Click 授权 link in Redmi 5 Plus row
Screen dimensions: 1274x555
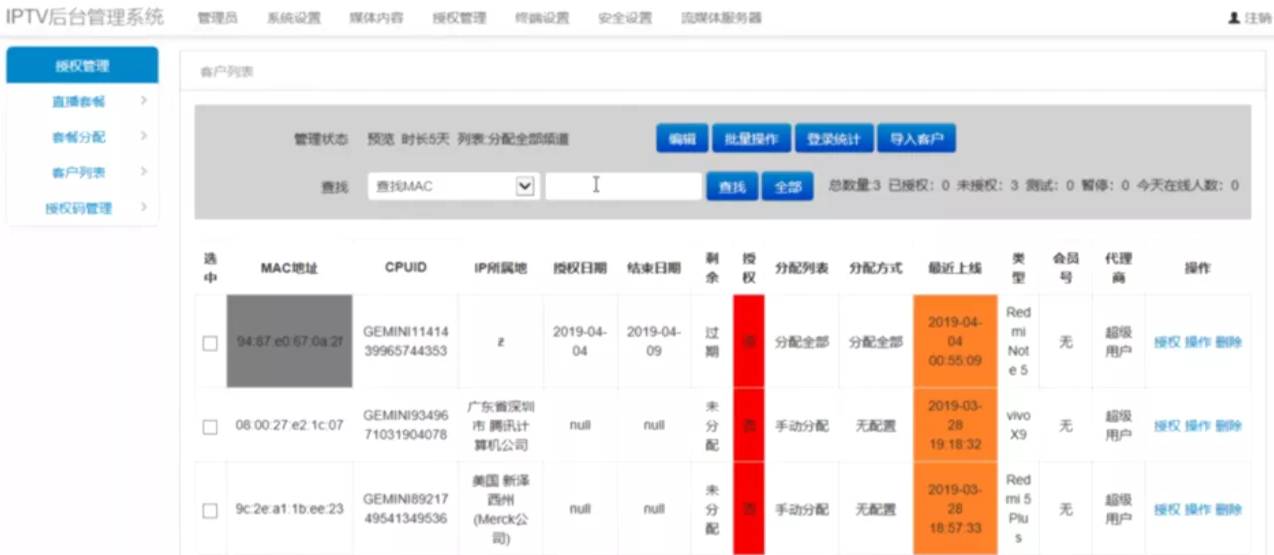(x=1167, y=510)
